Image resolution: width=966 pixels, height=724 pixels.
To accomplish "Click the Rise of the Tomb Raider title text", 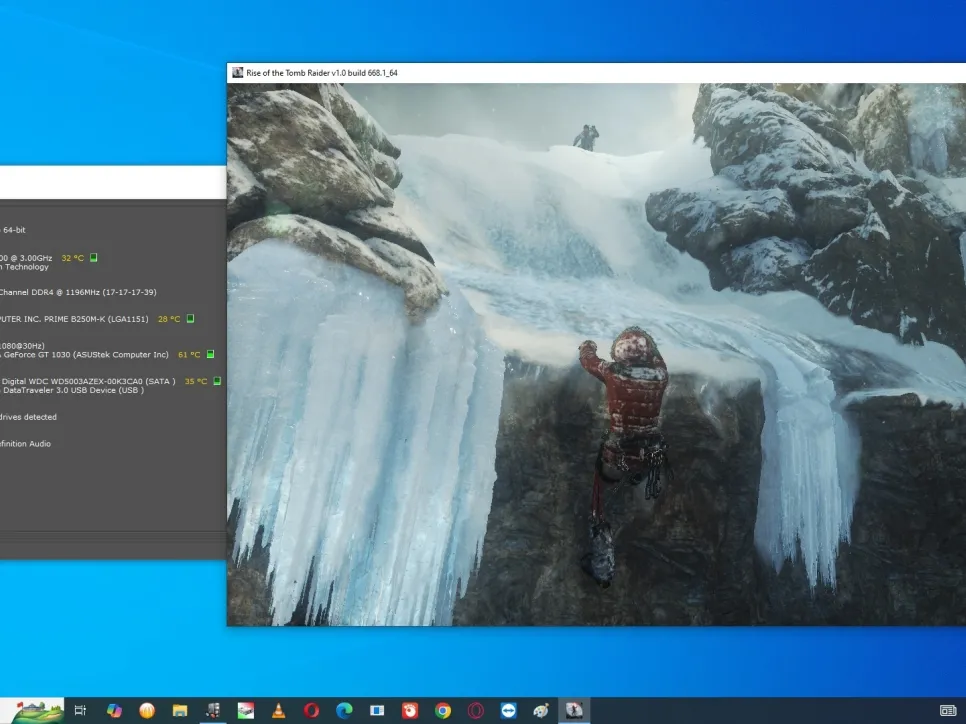I will pyautogui.click(x=322, y=73).
